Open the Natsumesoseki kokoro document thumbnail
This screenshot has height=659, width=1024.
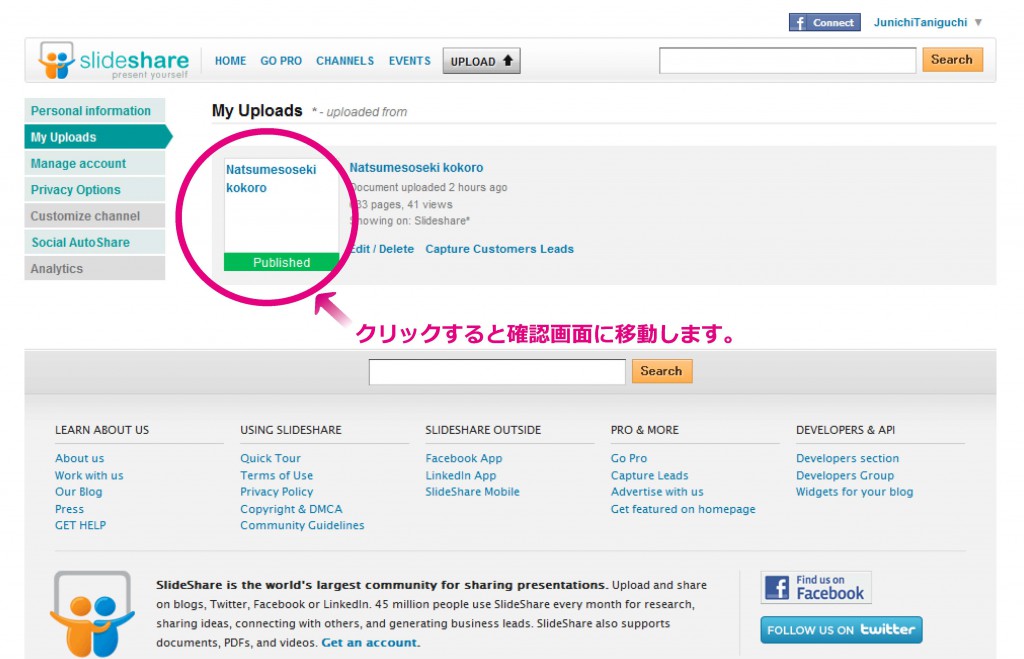[281, 215]
